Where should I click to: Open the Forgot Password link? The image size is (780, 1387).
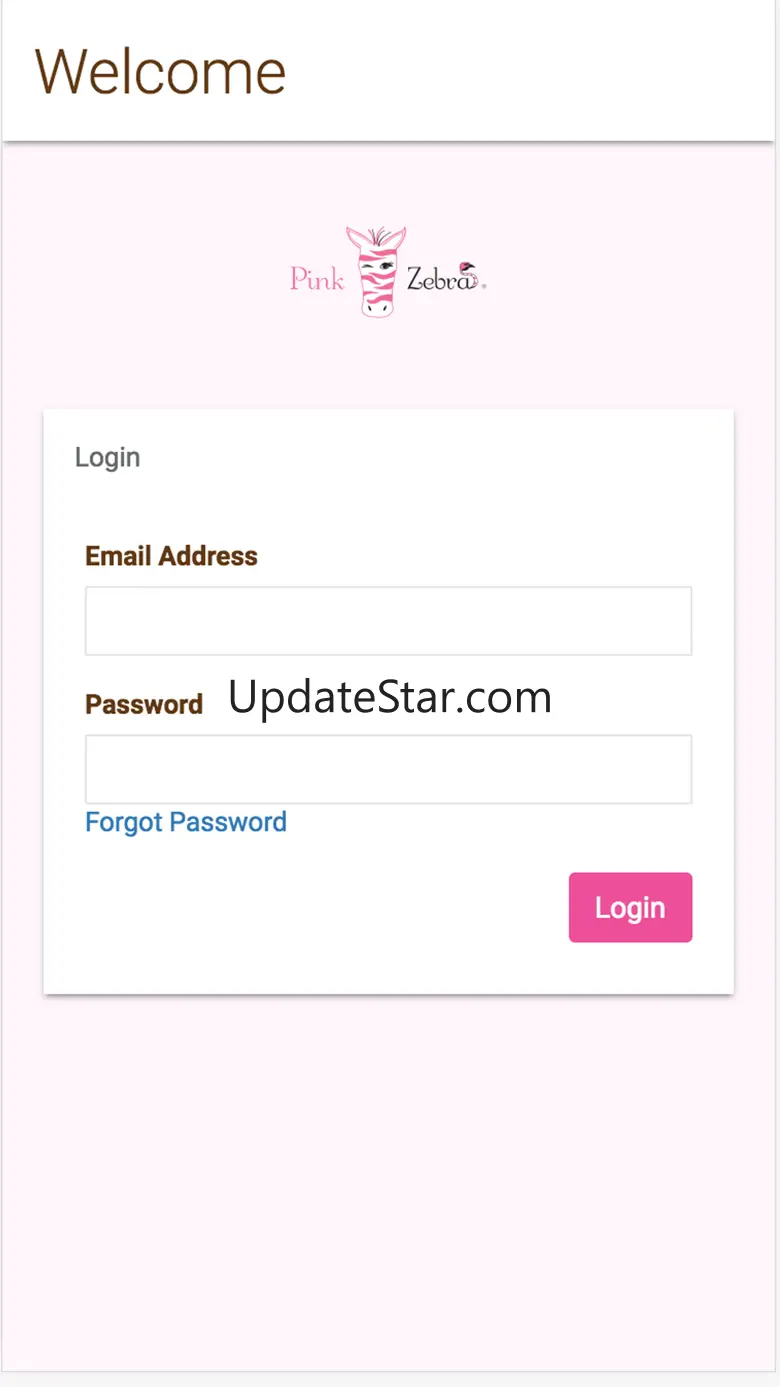[x=186, y=822]
